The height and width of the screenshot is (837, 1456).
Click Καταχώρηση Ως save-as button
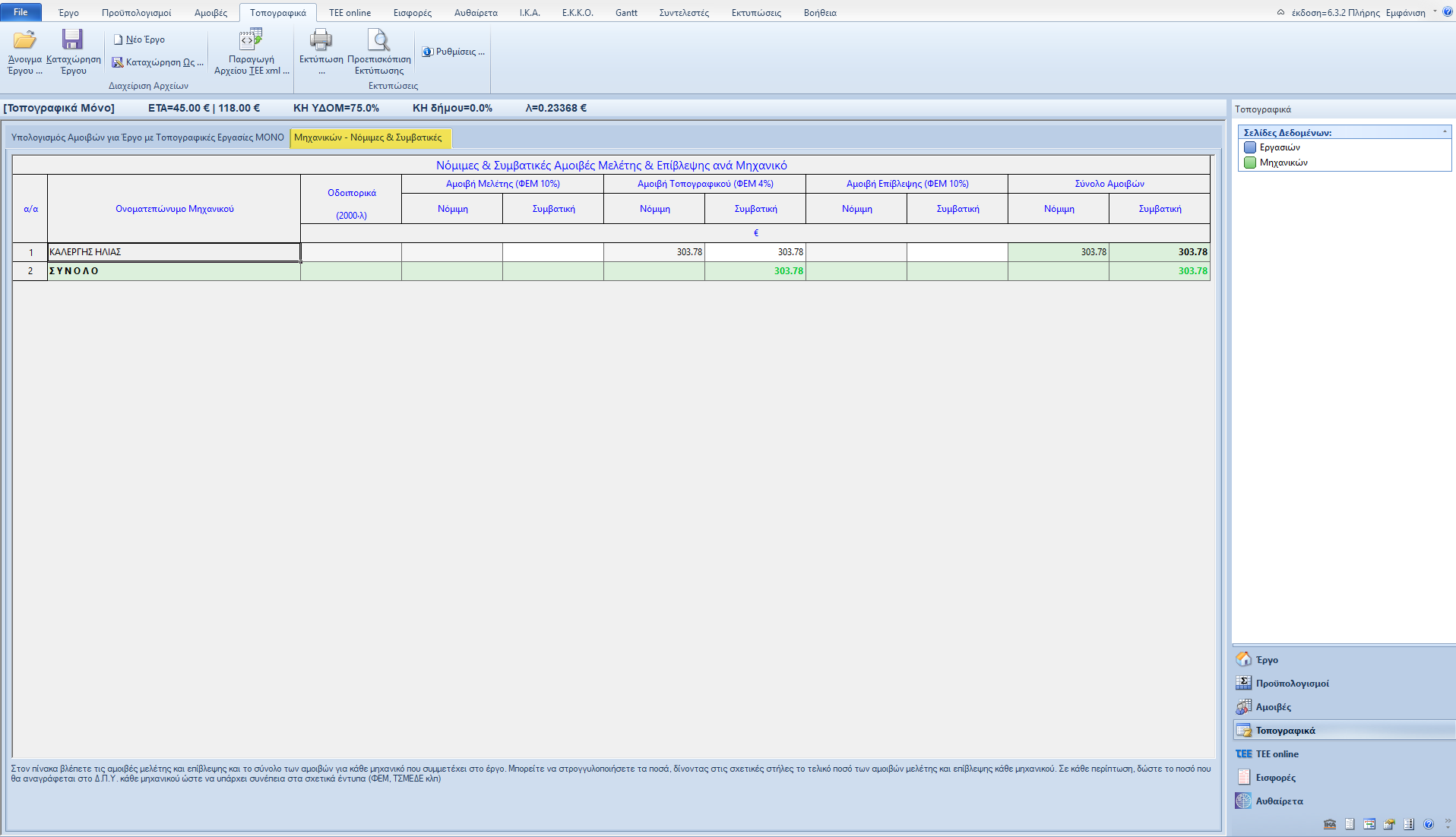158,62
